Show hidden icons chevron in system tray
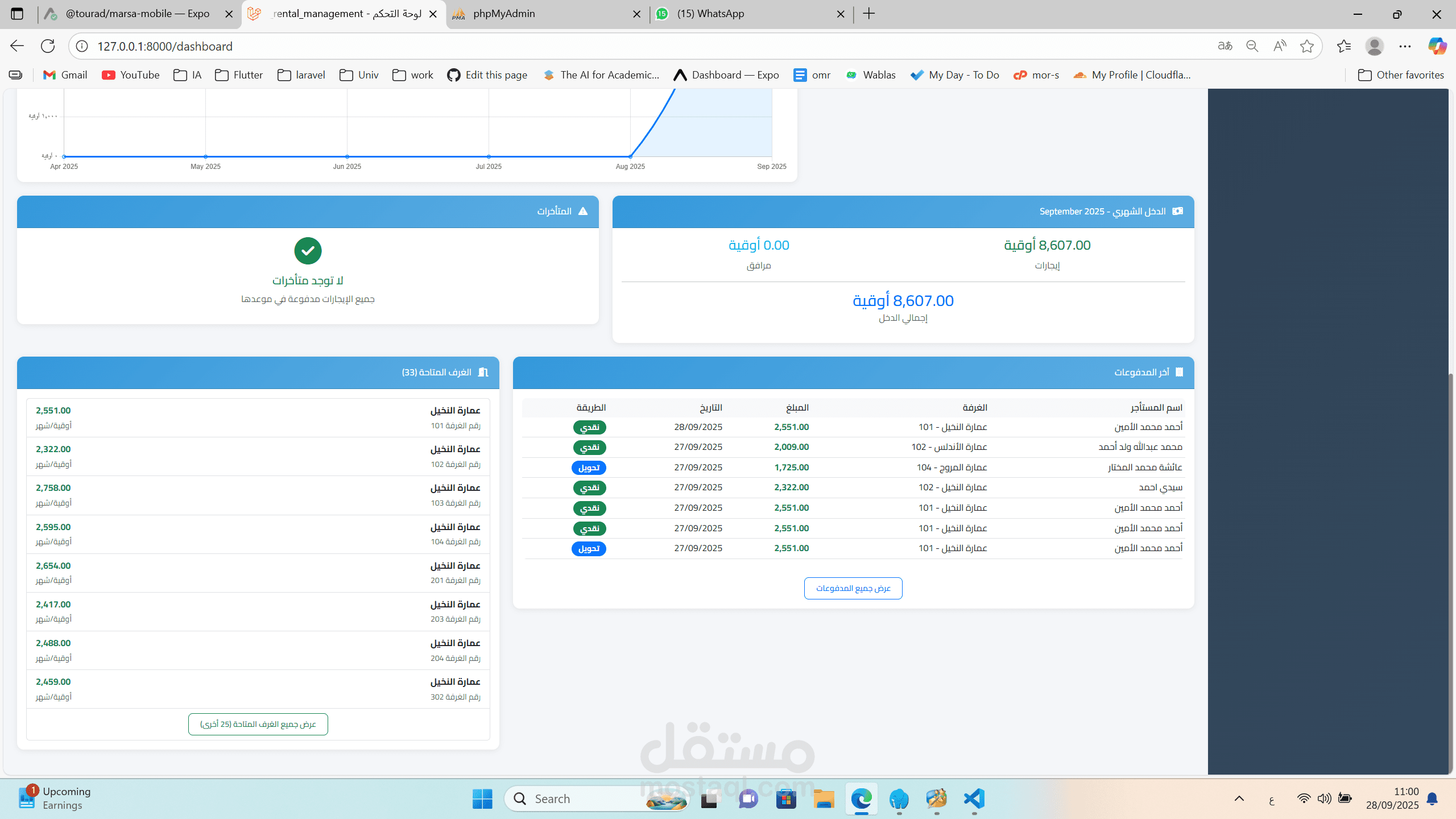Viewport: 1456px width, 819px height. (x=1239, y=799)
